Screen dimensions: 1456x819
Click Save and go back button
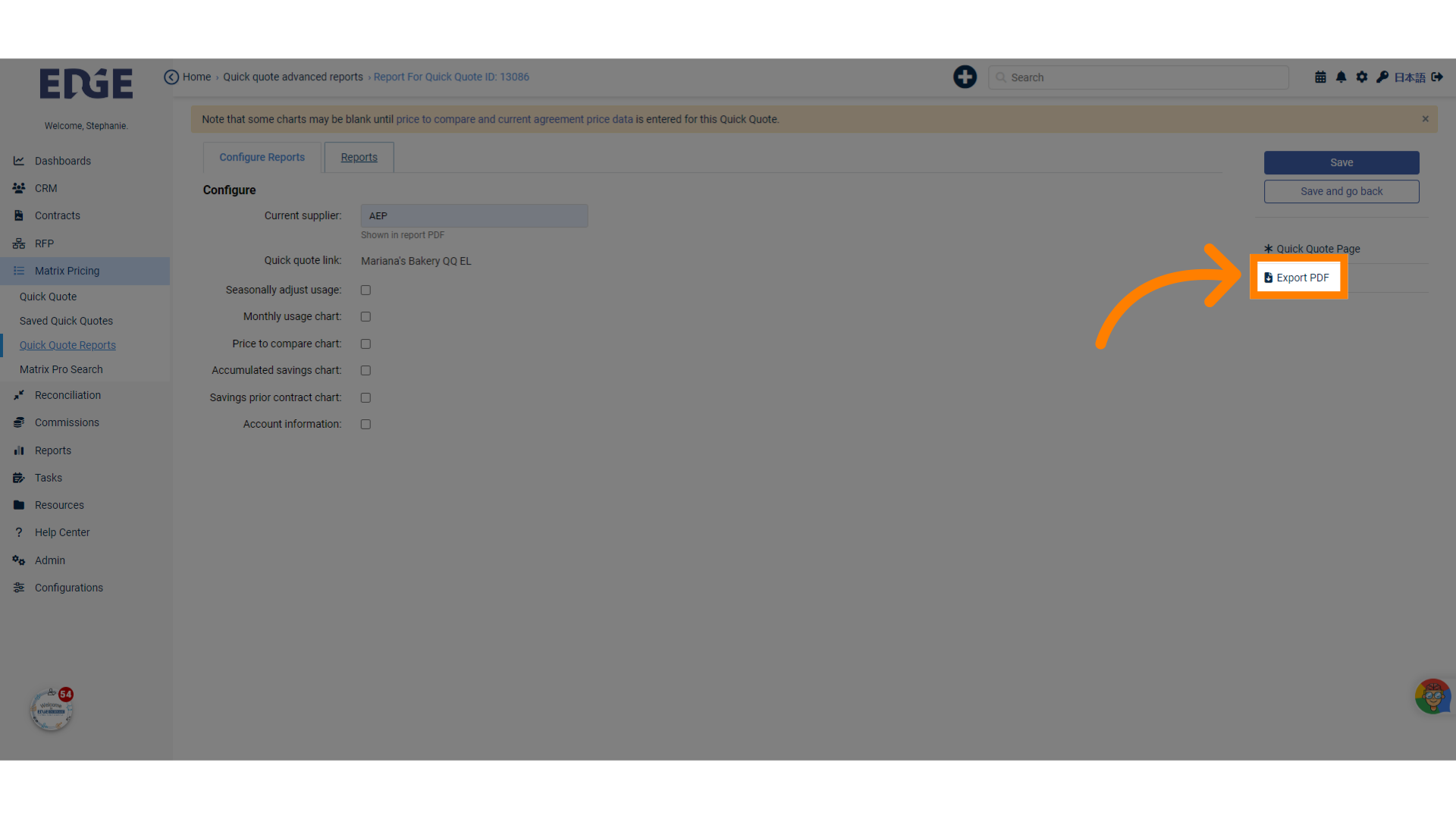(x=1341, y=191)
